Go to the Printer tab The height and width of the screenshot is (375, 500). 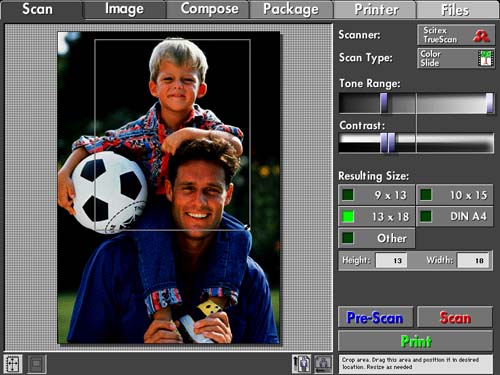[x=376, y=9]
